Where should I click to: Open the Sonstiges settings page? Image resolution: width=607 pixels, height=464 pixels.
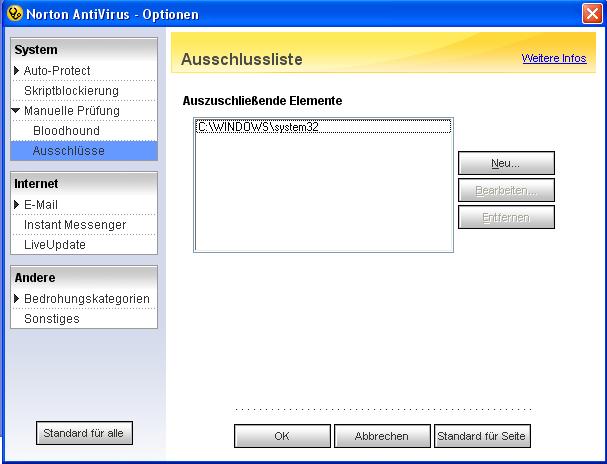52,319
